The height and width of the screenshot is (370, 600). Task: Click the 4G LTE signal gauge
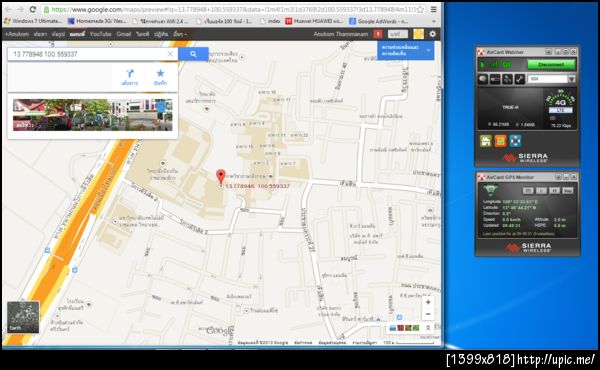point(560,101)
